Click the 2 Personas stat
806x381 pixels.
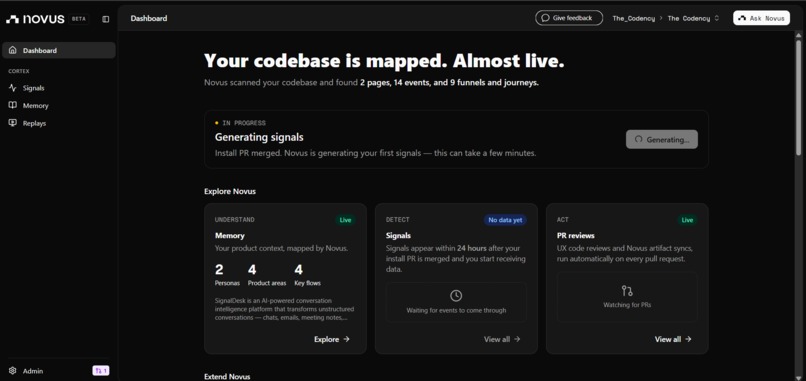click(227, 275)
